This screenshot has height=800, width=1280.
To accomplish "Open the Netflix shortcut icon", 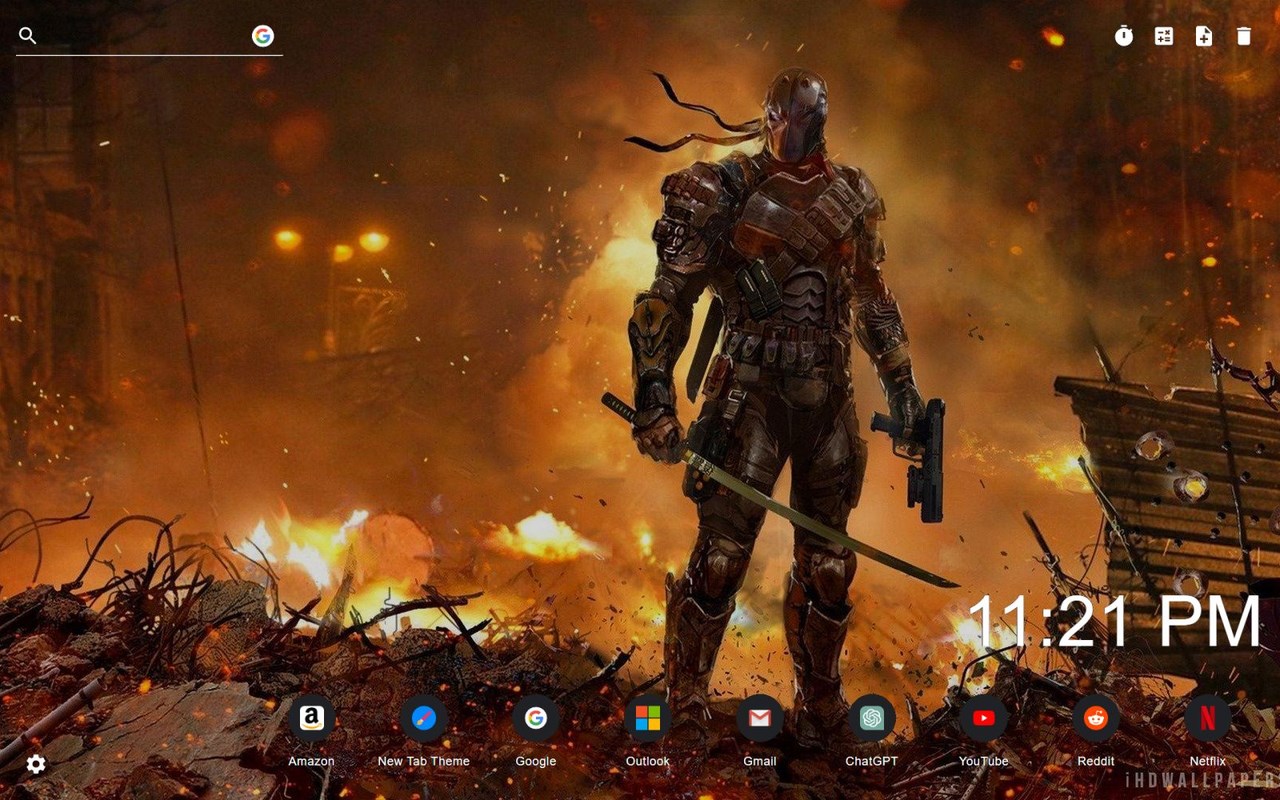I will point(1208,718).
